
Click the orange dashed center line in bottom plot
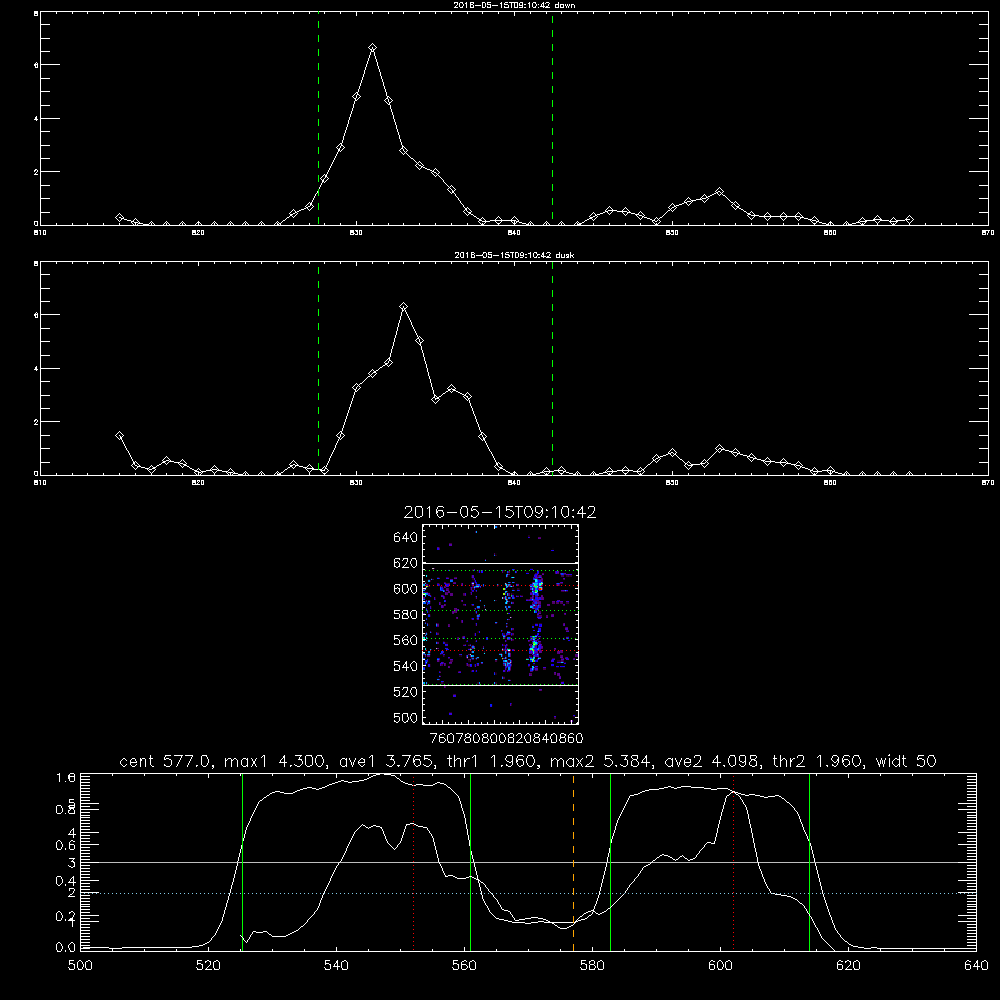pos(573,862)
